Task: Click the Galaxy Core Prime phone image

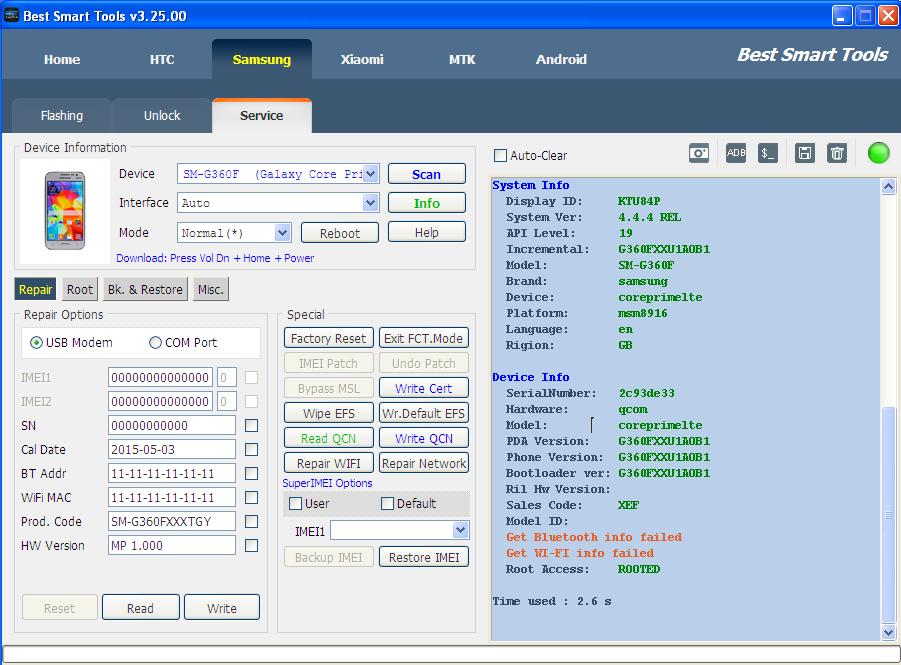Action: tap(65, 210)
